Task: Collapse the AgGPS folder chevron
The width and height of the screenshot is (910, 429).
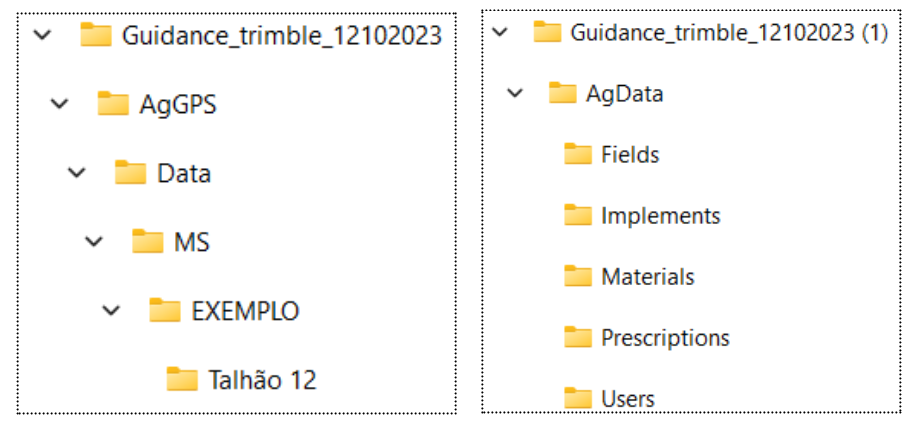Action: [59, 104]
